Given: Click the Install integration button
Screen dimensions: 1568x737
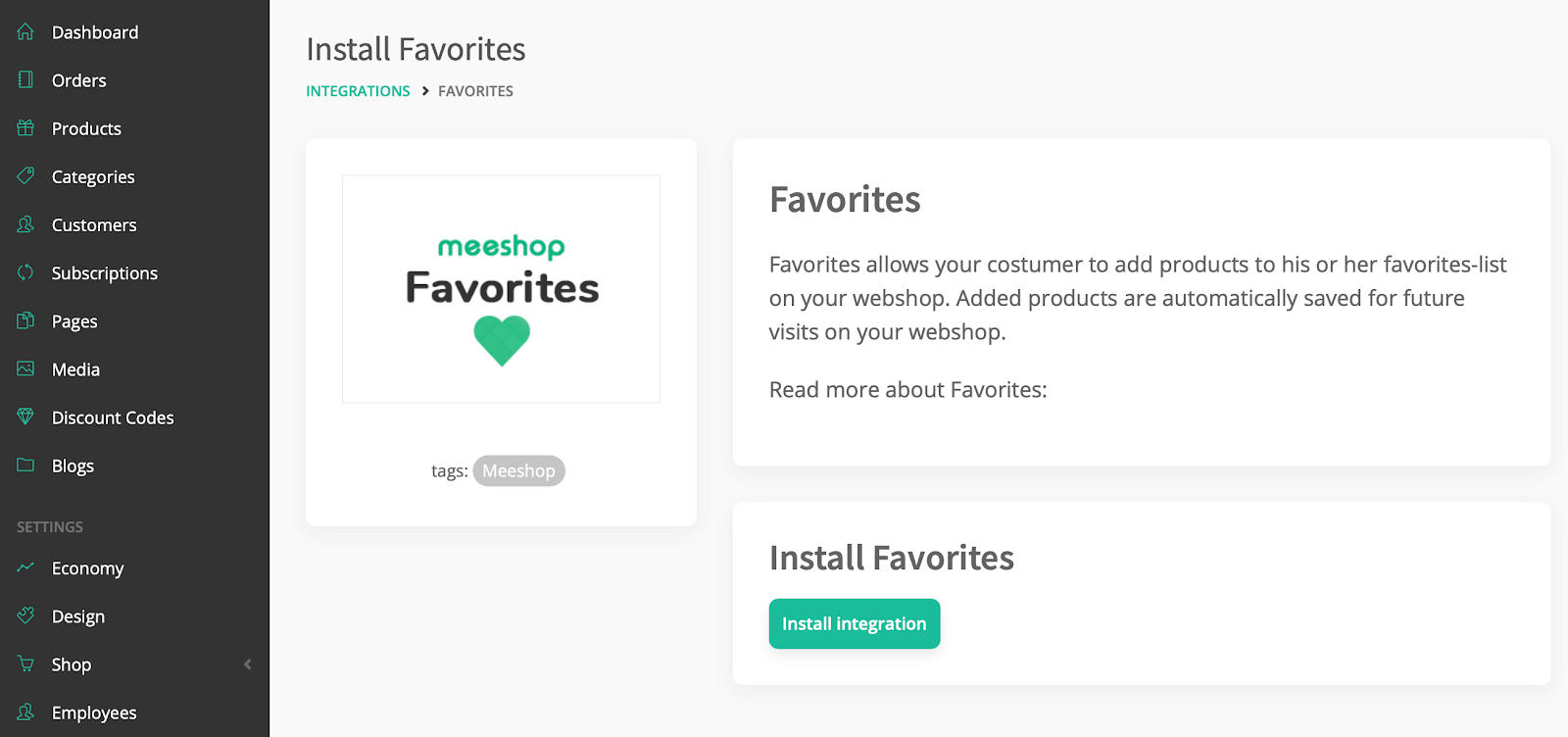Looking at the screenshot, I should (x=855, y=623).
